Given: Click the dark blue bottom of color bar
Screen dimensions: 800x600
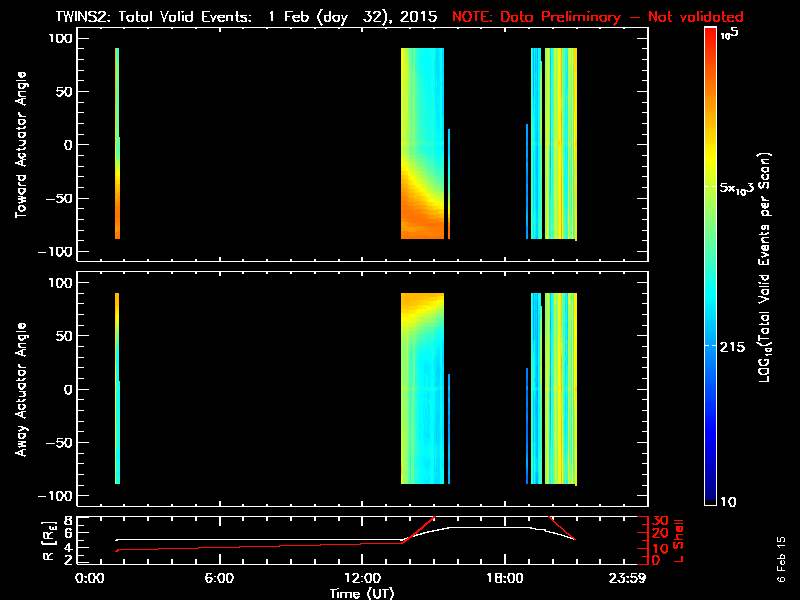Looking at the screenshot, I should tap(711, 495).
